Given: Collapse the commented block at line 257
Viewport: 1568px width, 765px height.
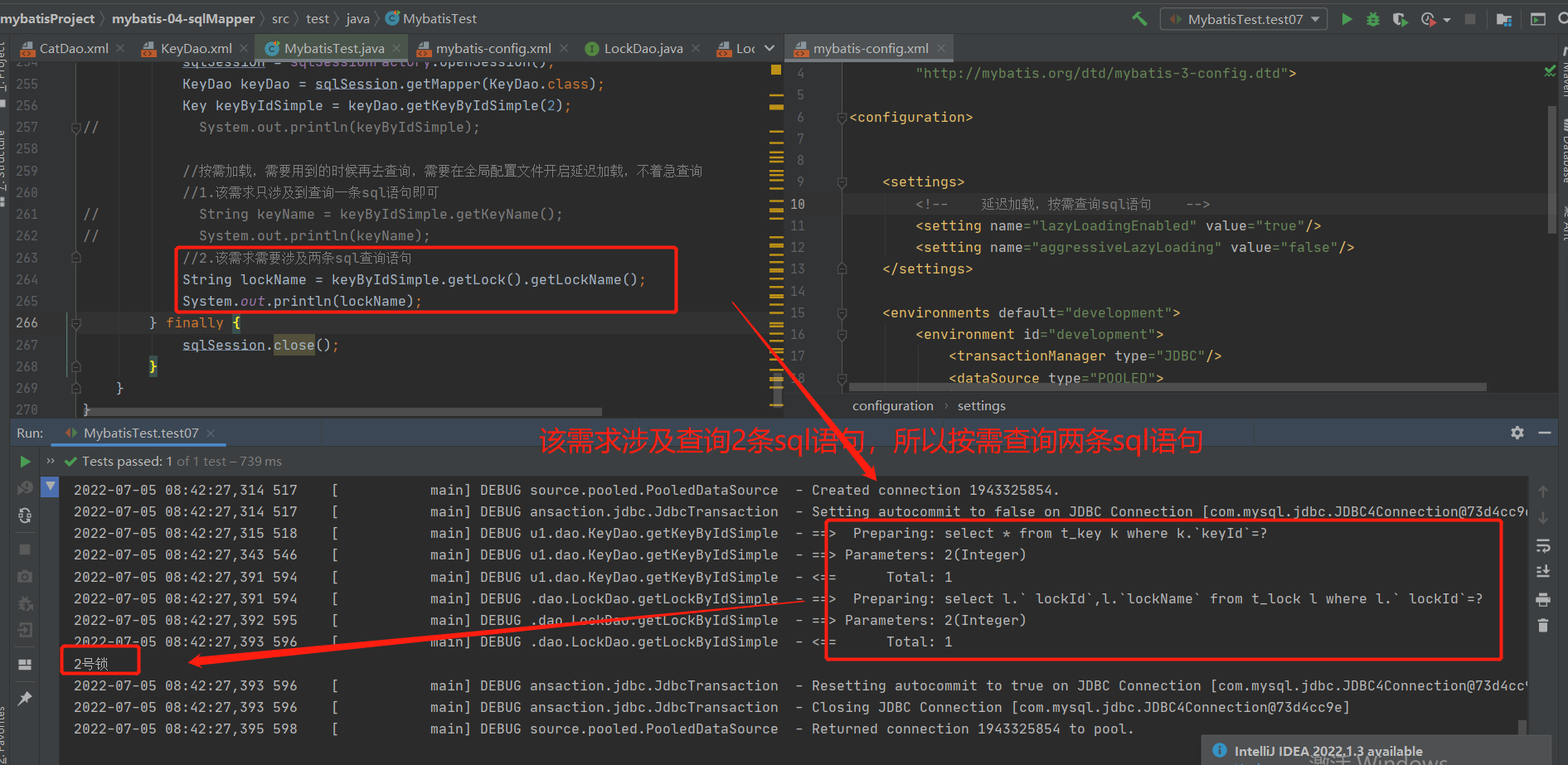Looking at the screenshot, I should pos(75,128).
